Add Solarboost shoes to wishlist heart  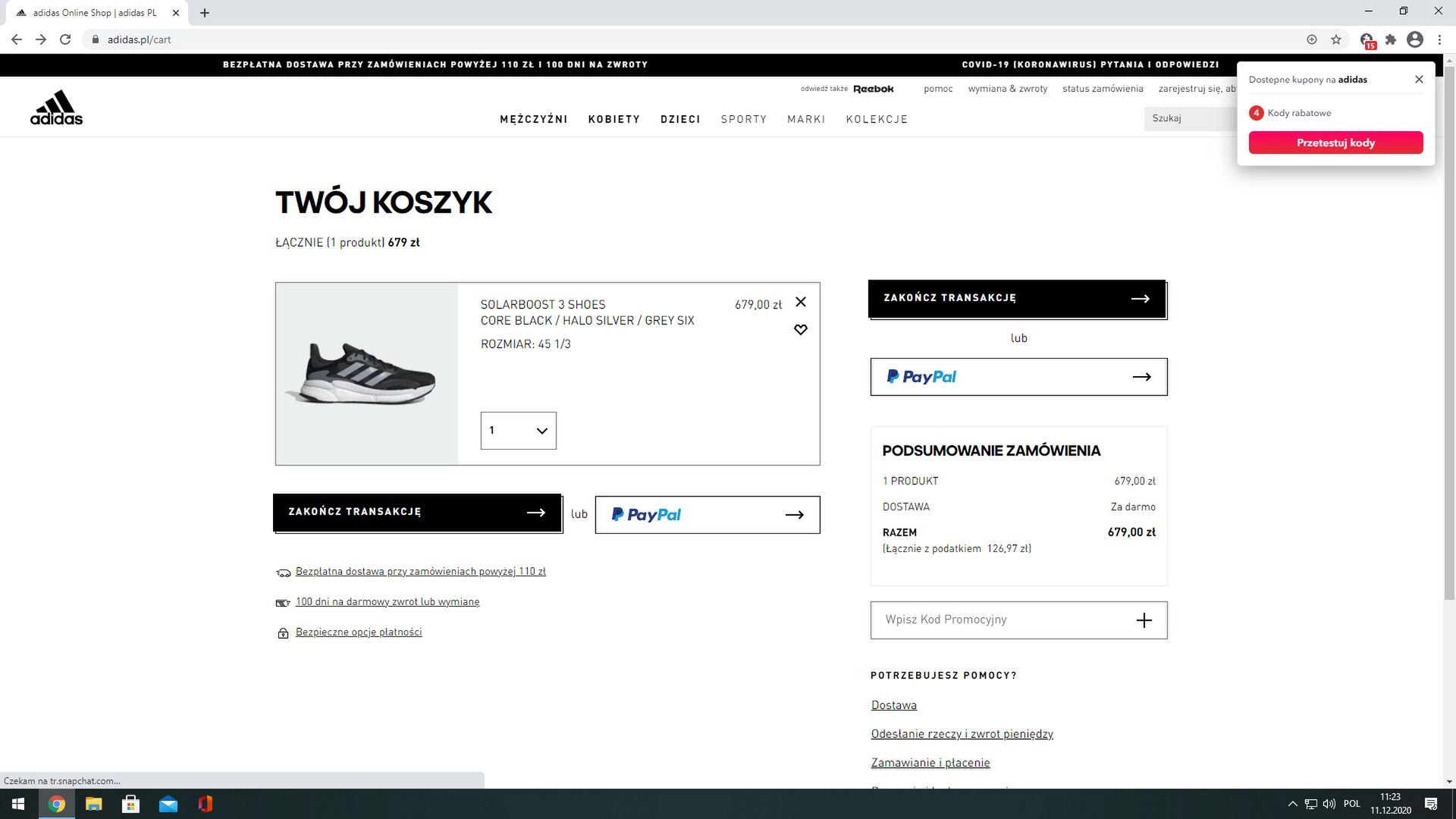pos(800,330)
